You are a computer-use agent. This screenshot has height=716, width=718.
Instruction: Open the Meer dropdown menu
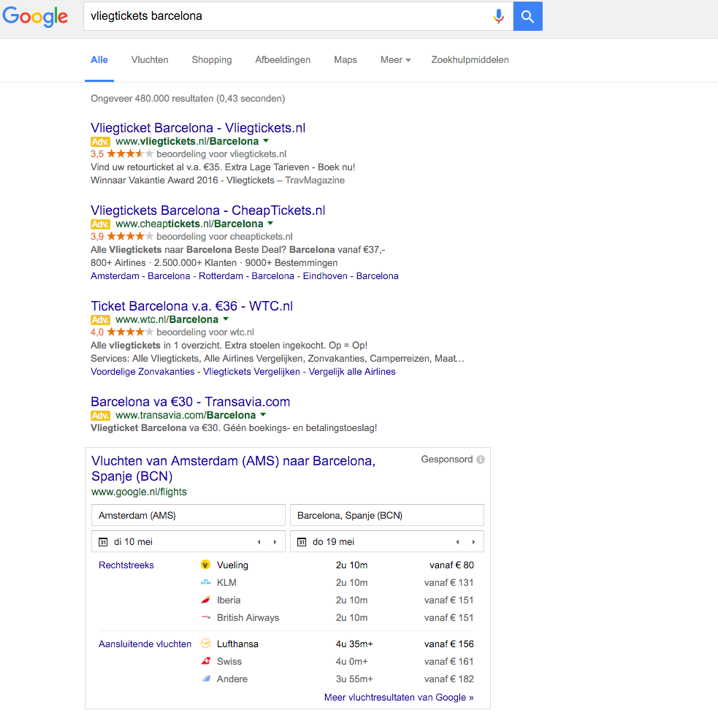(396, 60)
